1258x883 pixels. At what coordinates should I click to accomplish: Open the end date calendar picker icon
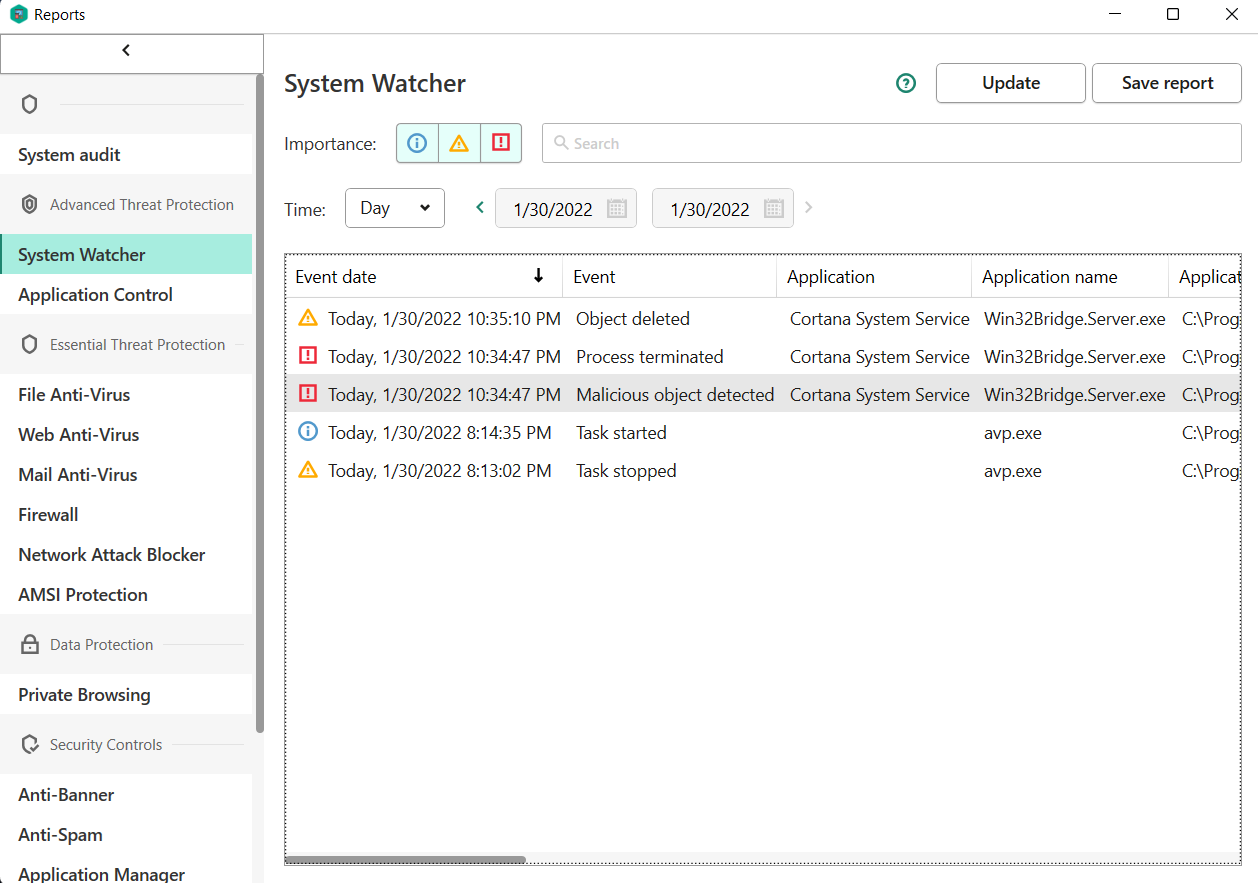pos(773,209)
